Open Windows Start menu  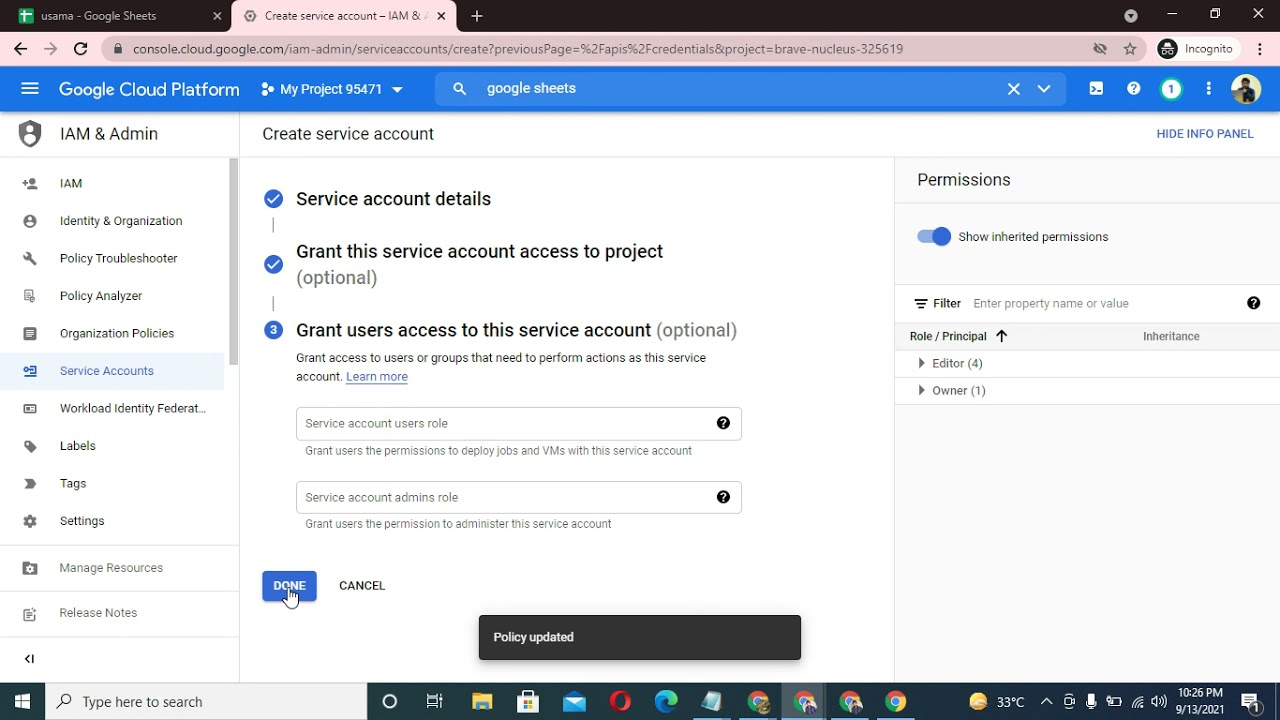pos(22,701)
